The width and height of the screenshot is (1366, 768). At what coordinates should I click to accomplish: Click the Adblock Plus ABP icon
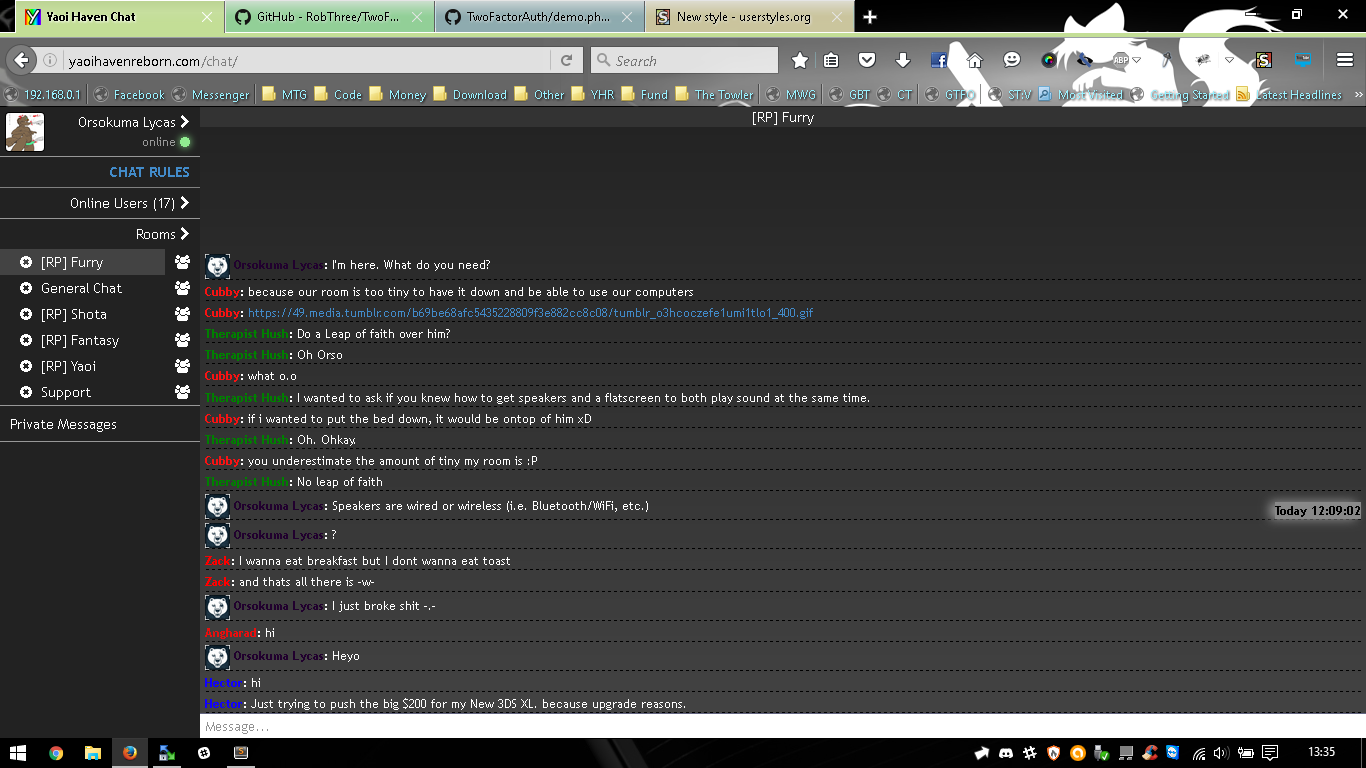pyautogui.click(x=1121, y=60)
